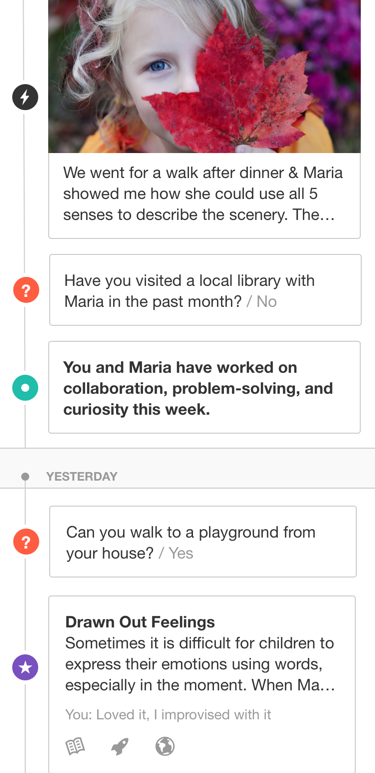Tap the orange question mark beside library question

(x=26, y=290)
